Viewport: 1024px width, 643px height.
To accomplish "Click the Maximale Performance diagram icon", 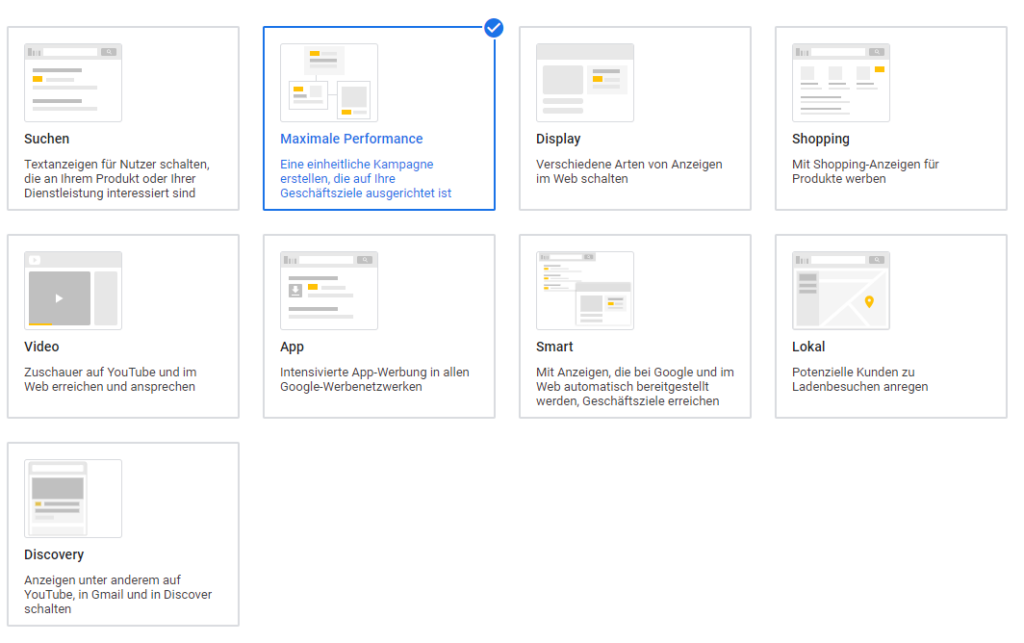I will [329, 82].
